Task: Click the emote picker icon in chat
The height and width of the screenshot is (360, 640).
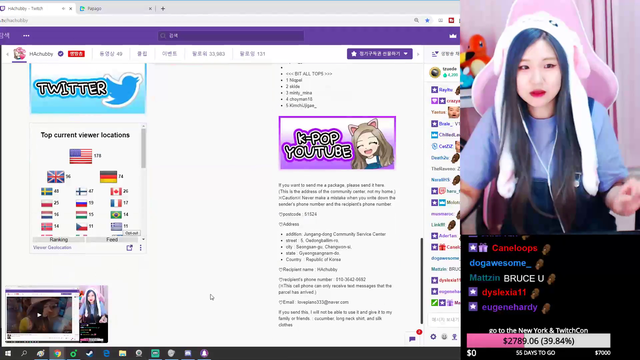Action: pyautogui.click(x=444, y=337)
